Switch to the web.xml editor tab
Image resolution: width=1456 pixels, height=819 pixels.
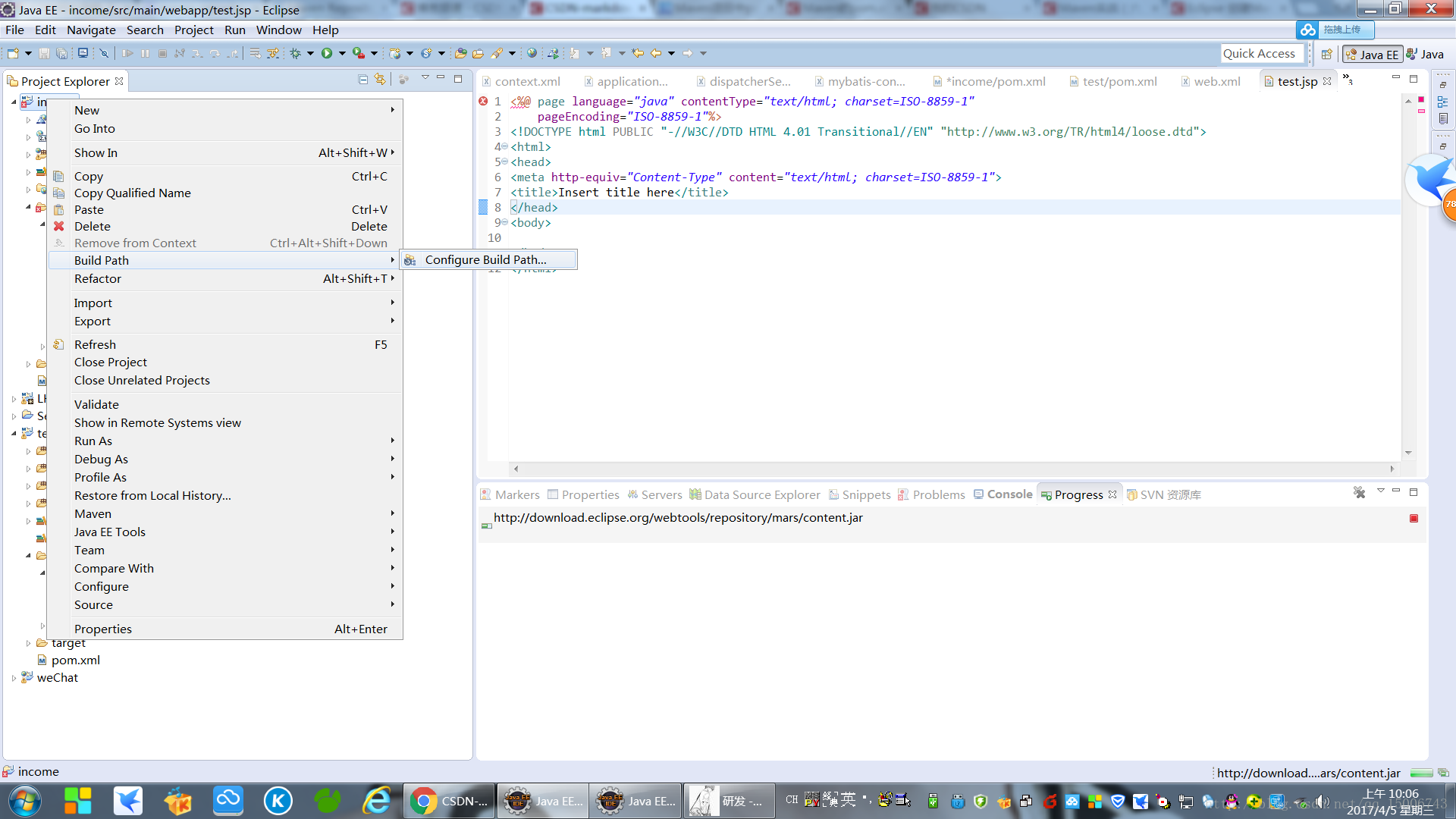click(1210, 81)
